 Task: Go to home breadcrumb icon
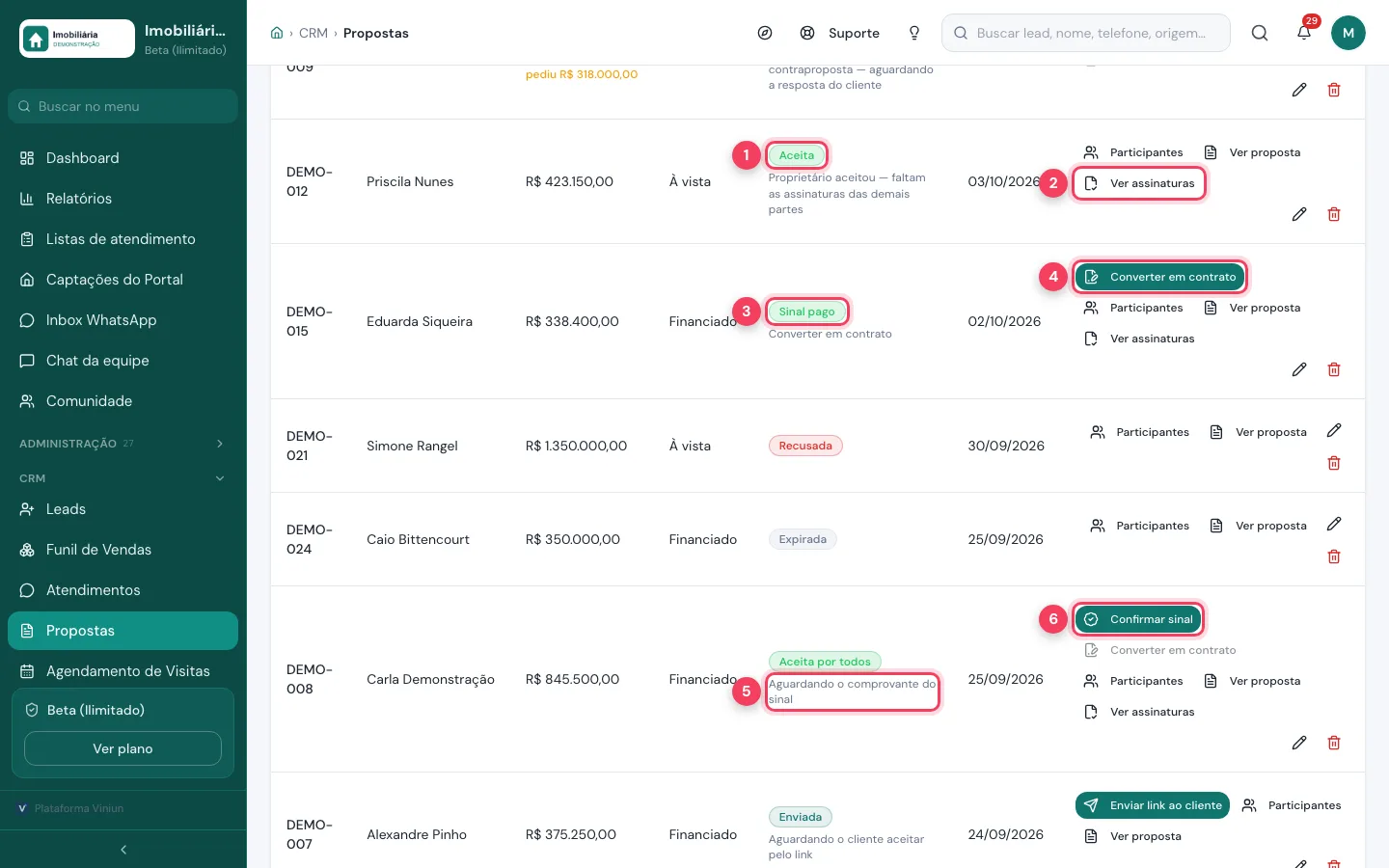point(277,33)
